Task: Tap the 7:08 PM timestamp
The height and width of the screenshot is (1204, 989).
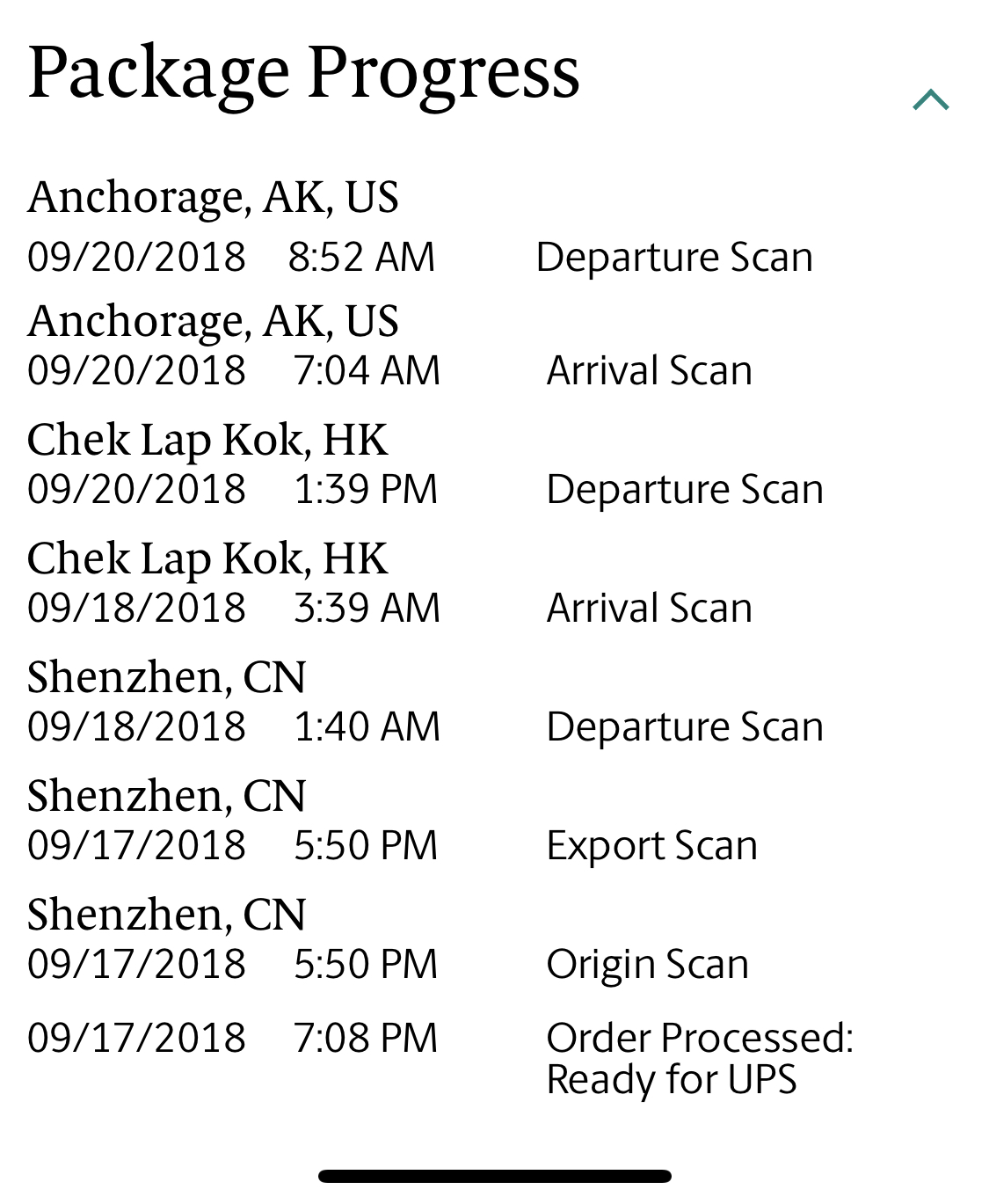Action: coord(366,1039)
